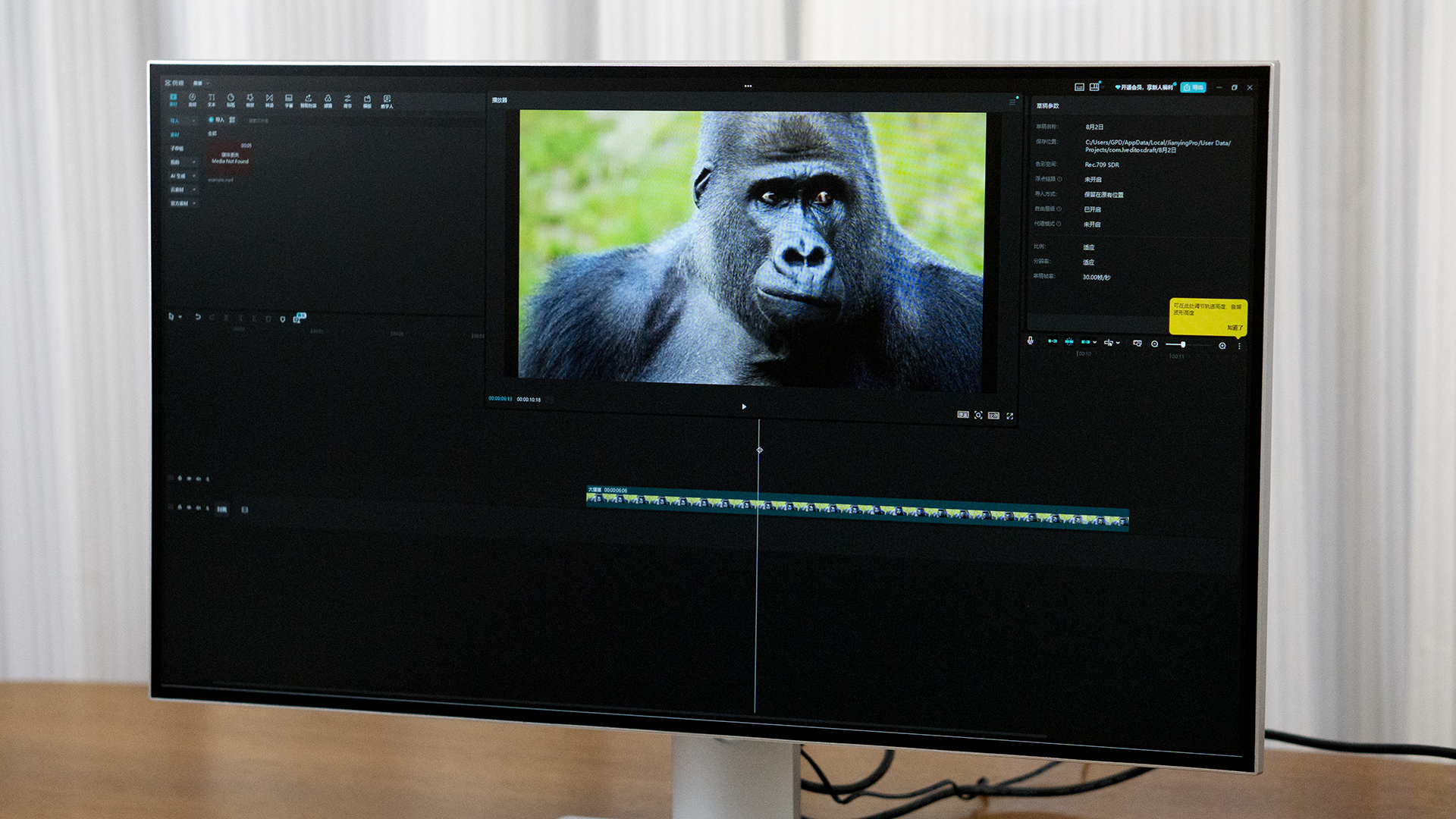Open the Filters (滤镜) panel
The width and height of the screenshot is (1456, 819).
pos(328,101)
